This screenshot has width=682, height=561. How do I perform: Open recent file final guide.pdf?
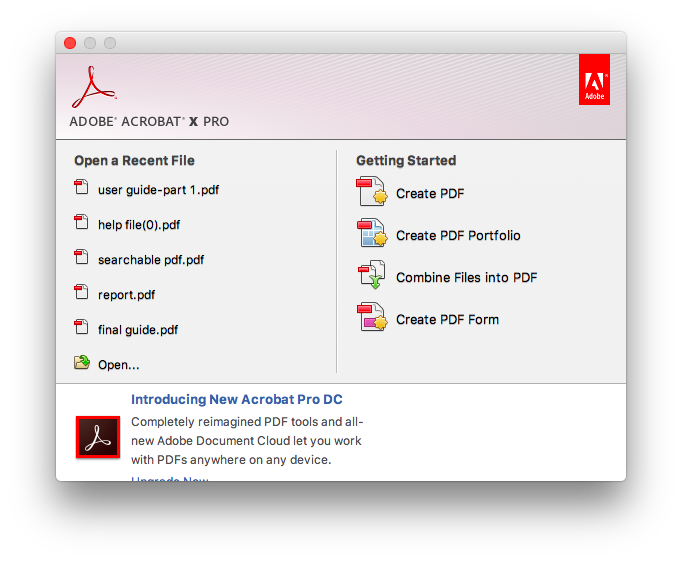pos(138,330)
